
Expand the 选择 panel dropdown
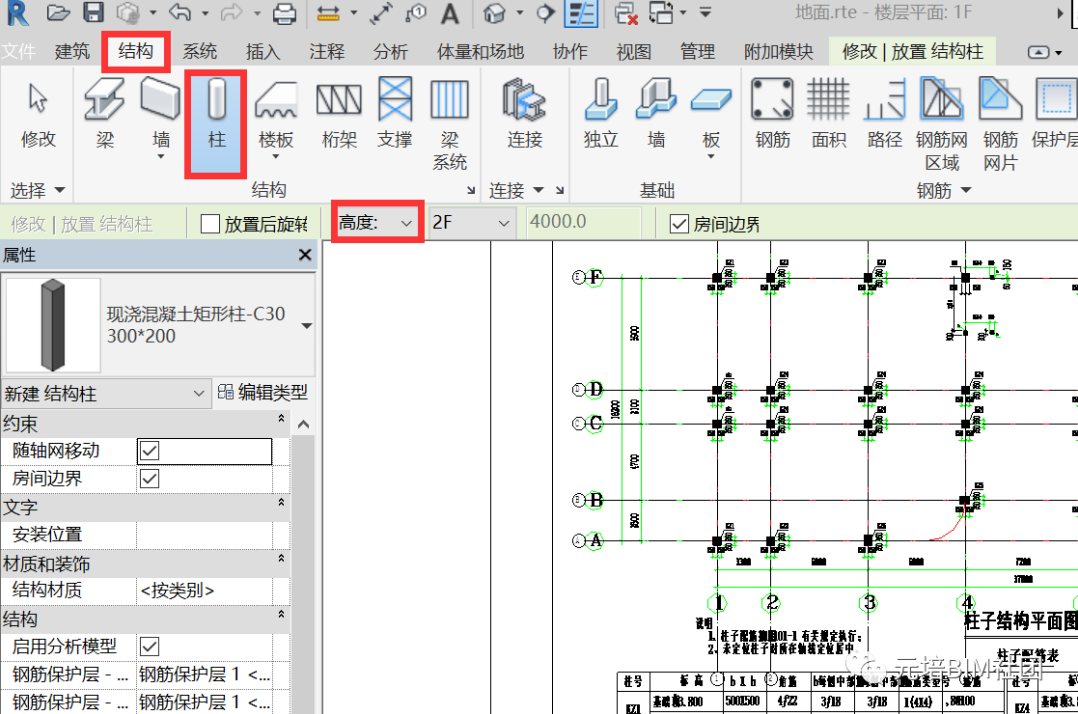tap(60, 190)
